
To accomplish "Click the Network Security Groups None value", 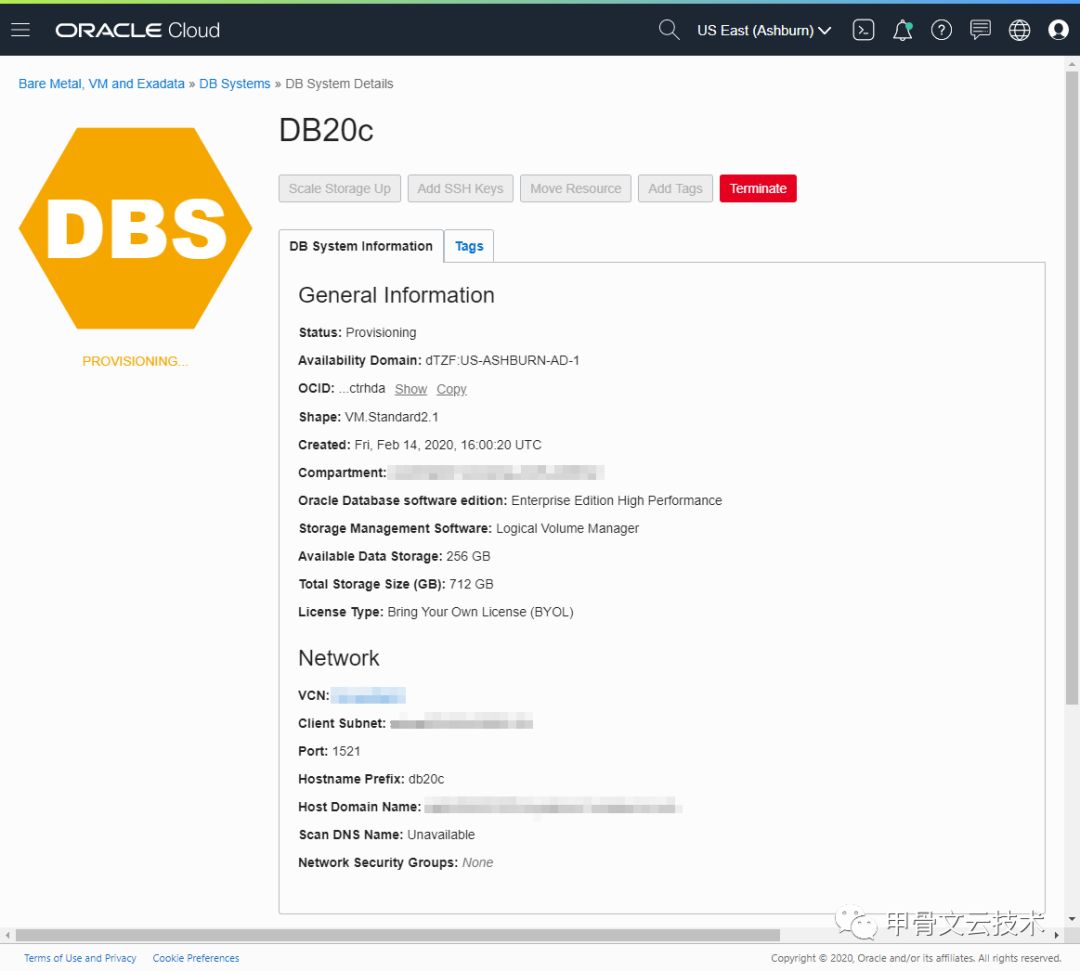I will pos(477,863).
